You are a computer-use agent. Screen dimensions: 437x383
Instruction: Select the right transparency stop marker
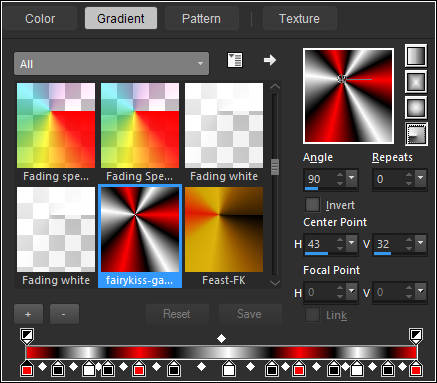click(x=416, y=336)
